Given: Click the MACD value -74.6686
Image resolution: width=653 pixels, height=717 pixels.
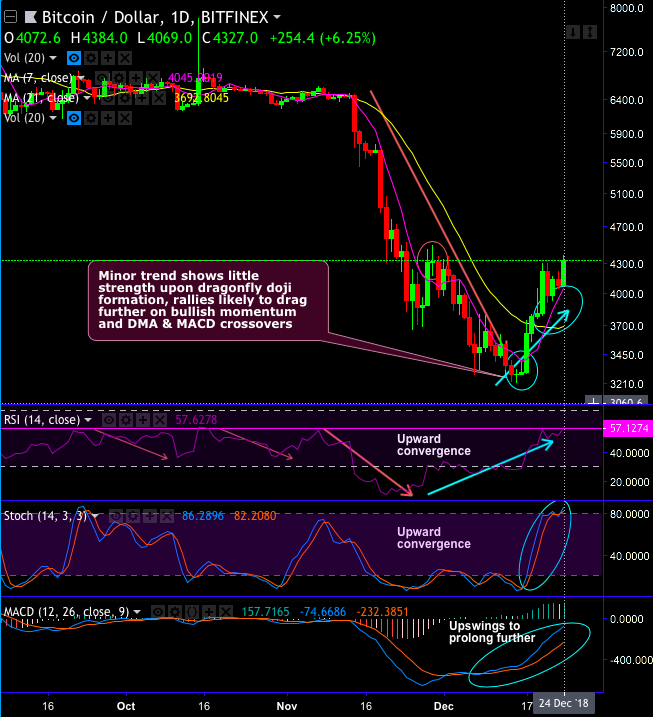Looking at the screenshot, I should (x=323, y=612).
